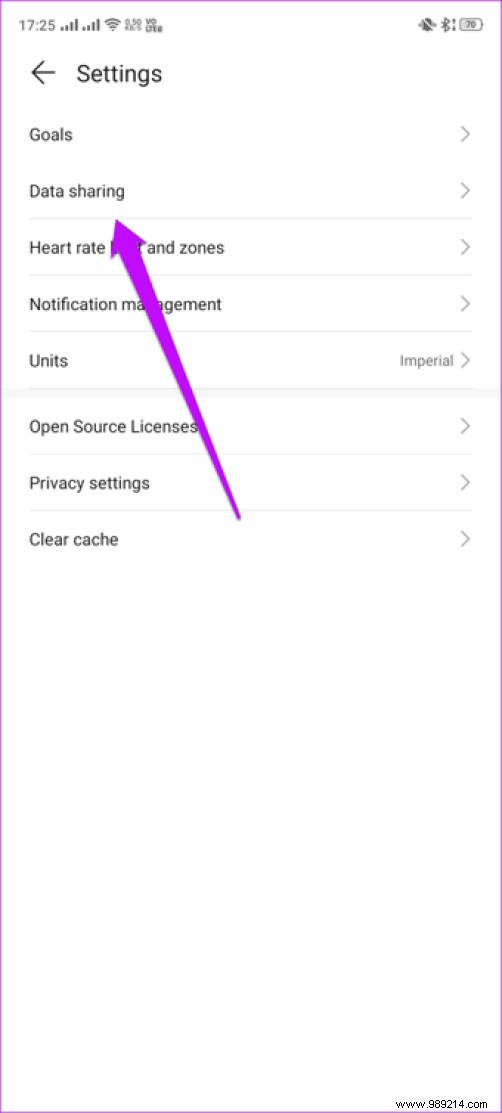
Task: Open Notification management
Action: (x=251, y=305)
